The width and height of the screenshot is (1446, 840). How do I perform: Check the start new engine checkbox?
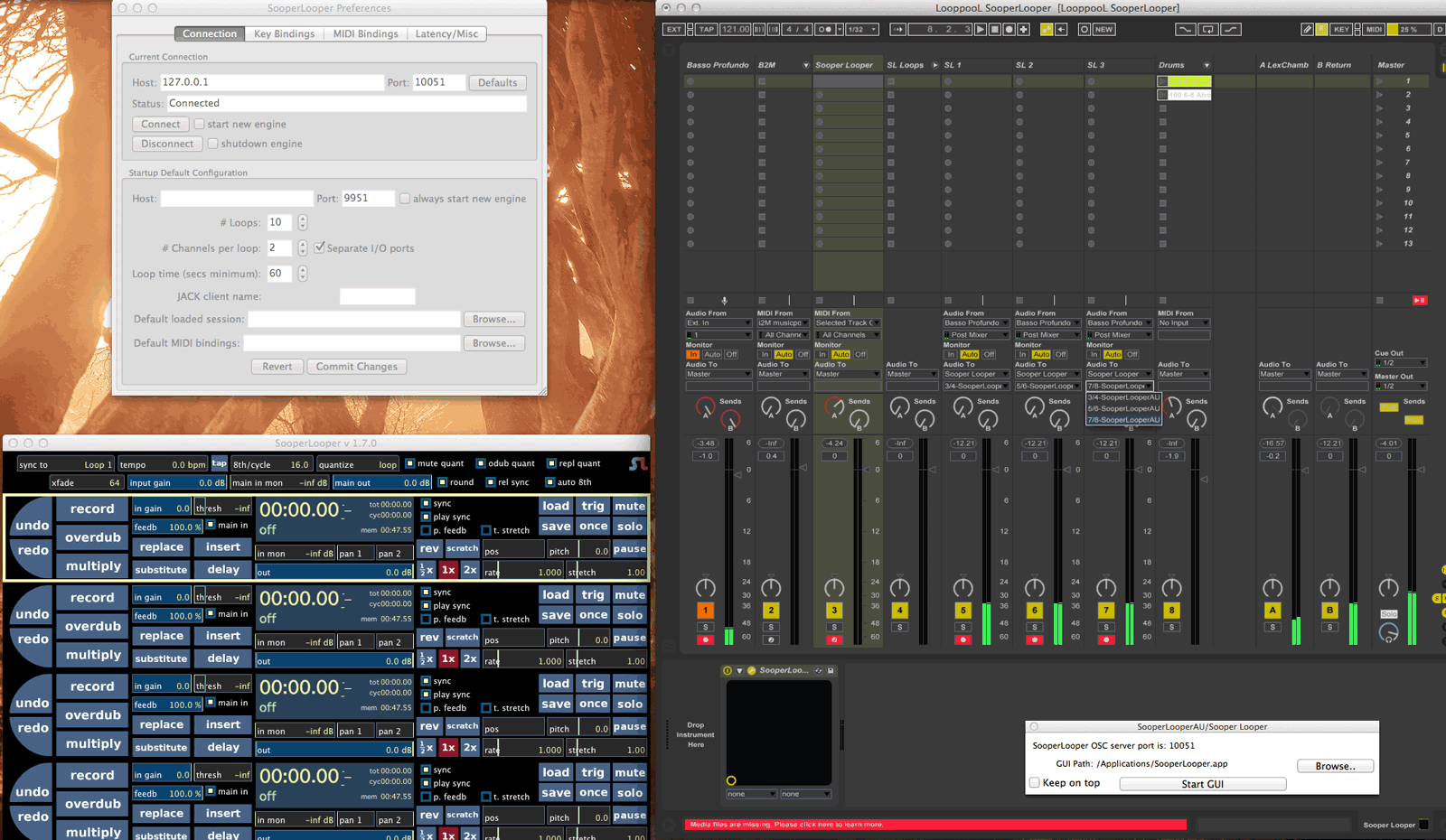tap(199, 125)
